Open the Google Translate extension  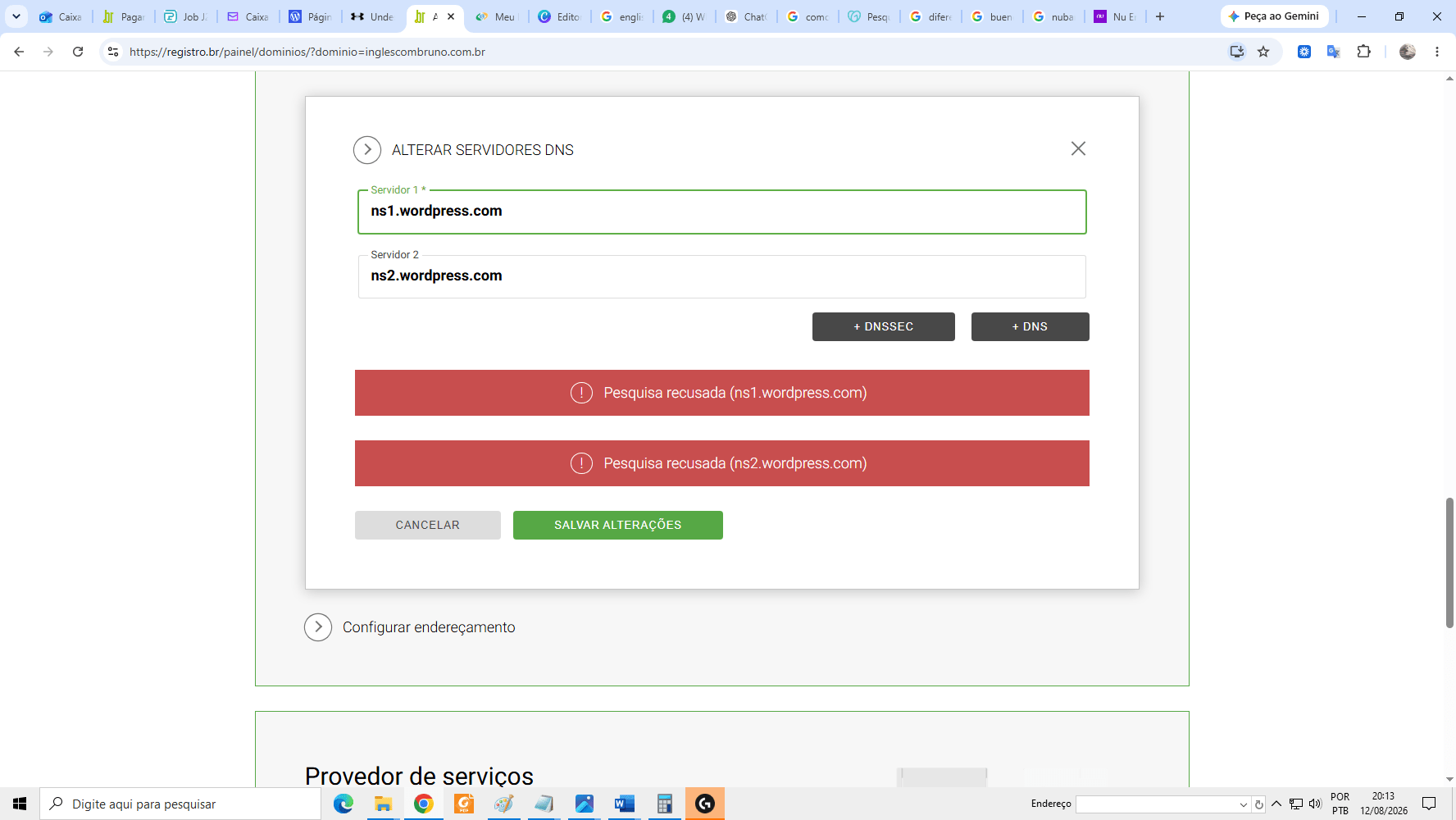pos(1334,52)
